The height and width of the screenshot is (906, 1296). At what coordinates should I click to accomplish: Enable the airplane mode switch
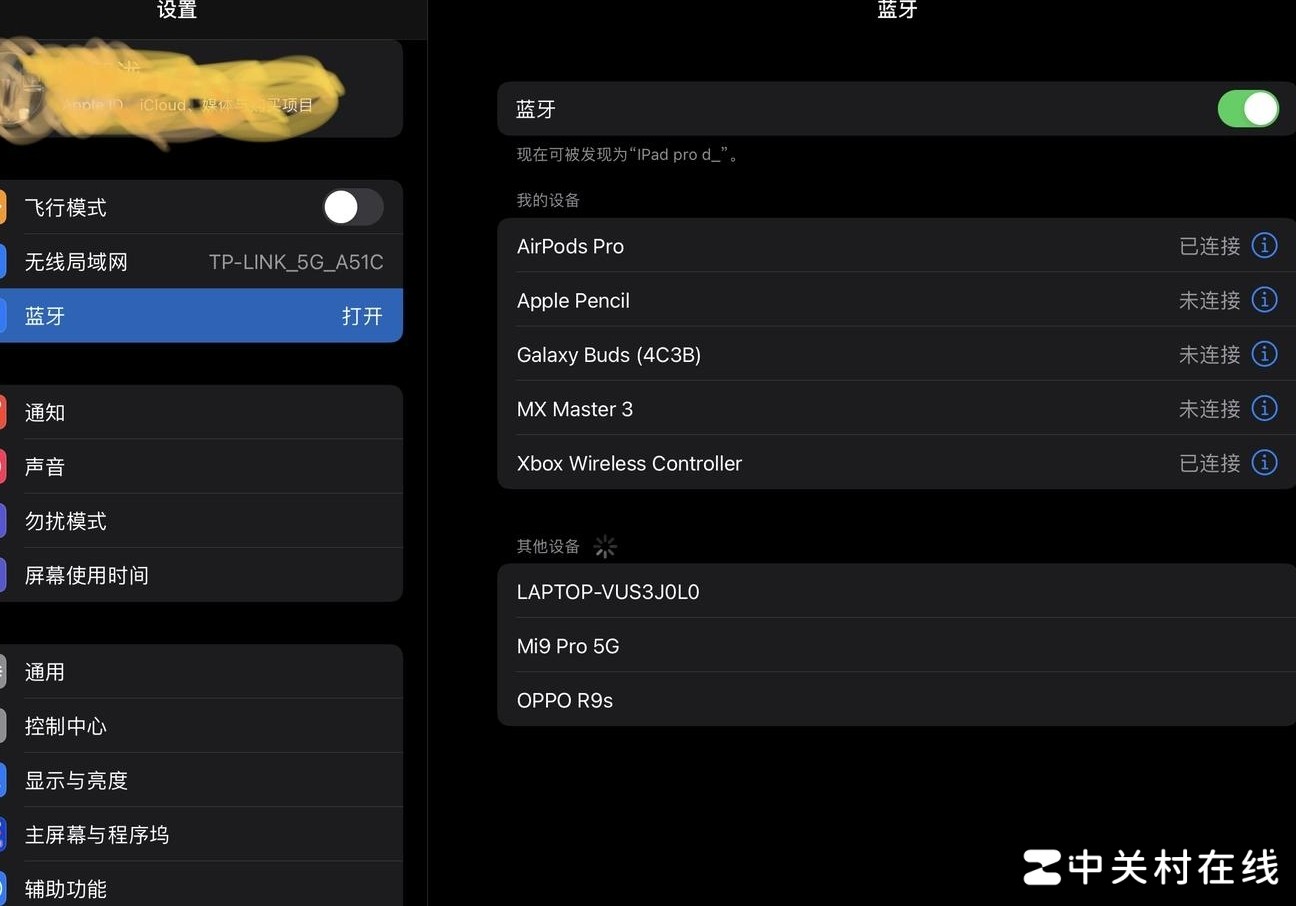(x=352, y=207)
